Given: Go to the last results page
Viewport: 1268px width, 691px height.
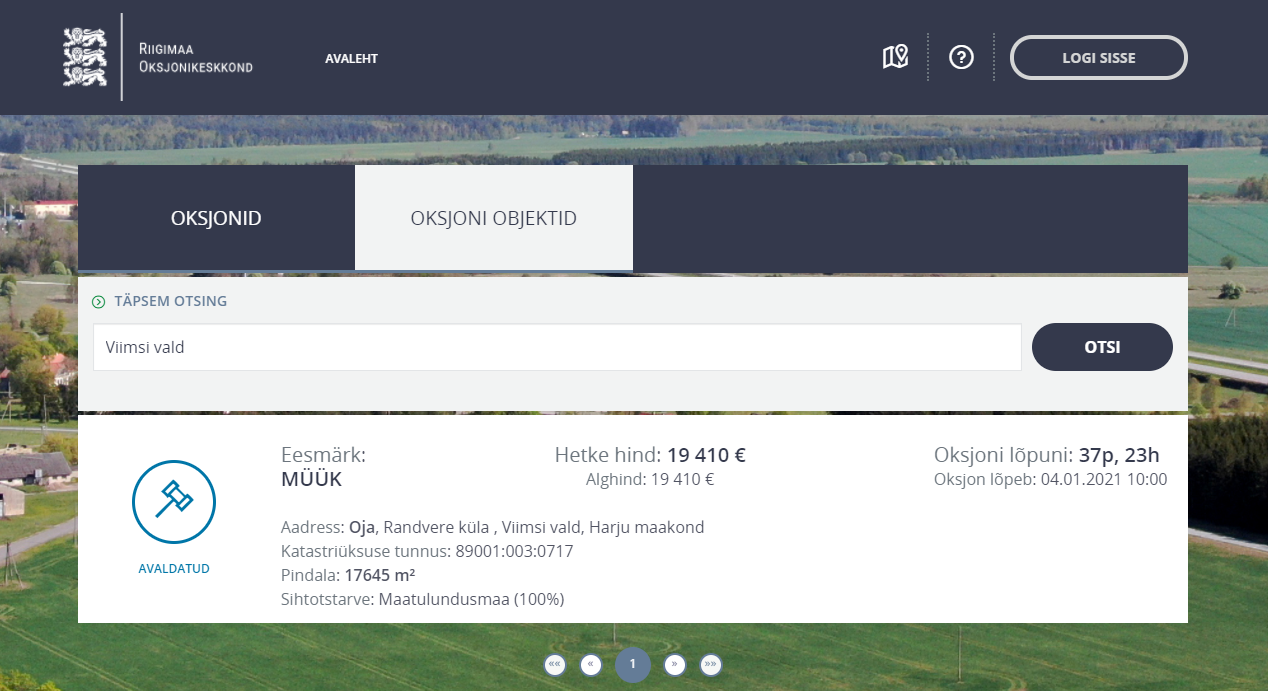Looking at the screenshot, I should (x=711, y=664).
